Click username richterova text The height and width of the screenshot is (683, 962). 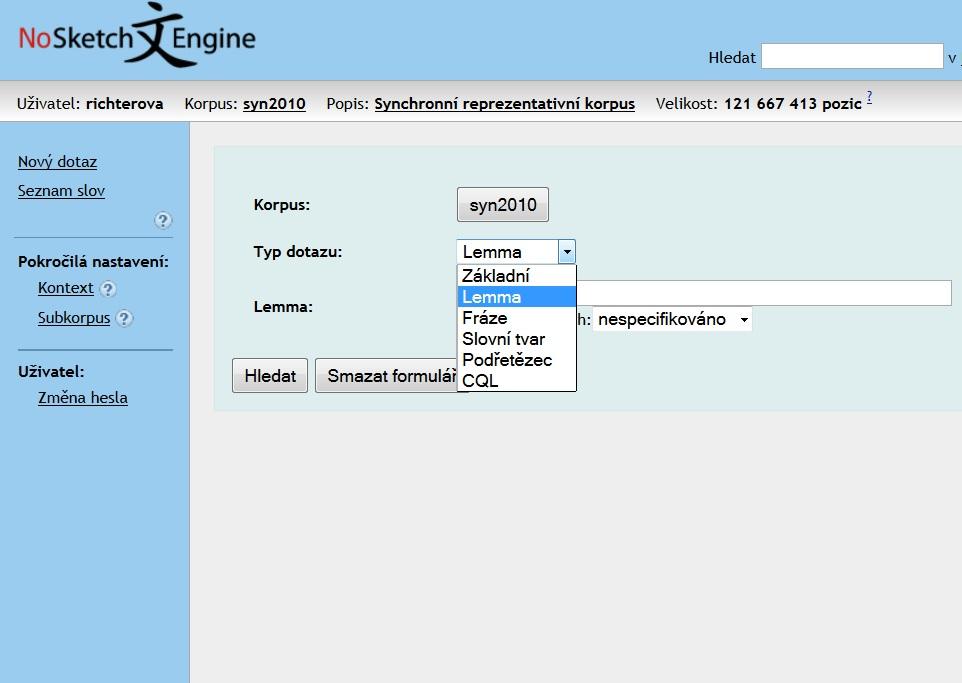click(x=125, y=104)
